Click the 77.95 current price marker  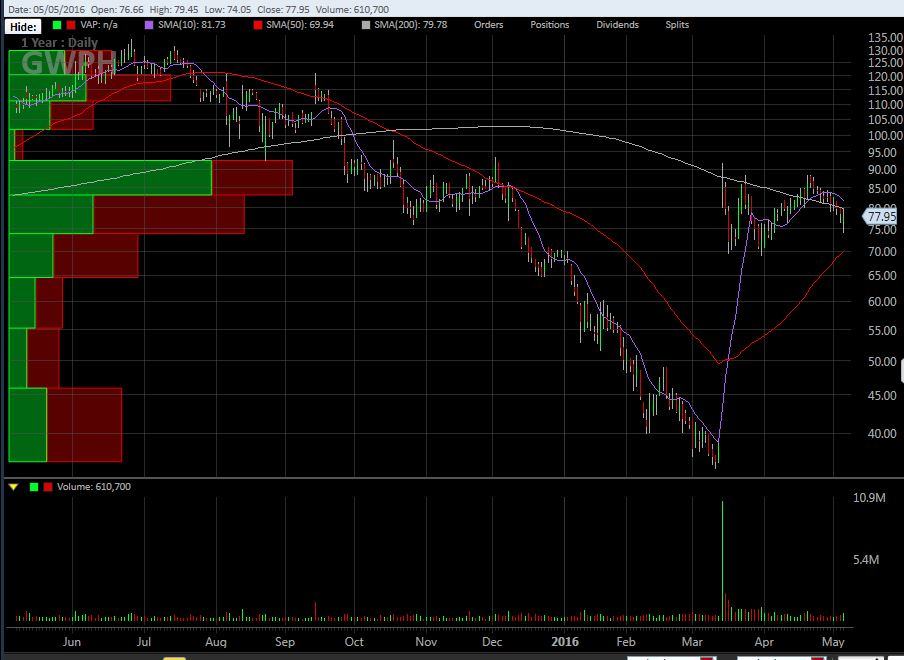(x=881, y=216)
